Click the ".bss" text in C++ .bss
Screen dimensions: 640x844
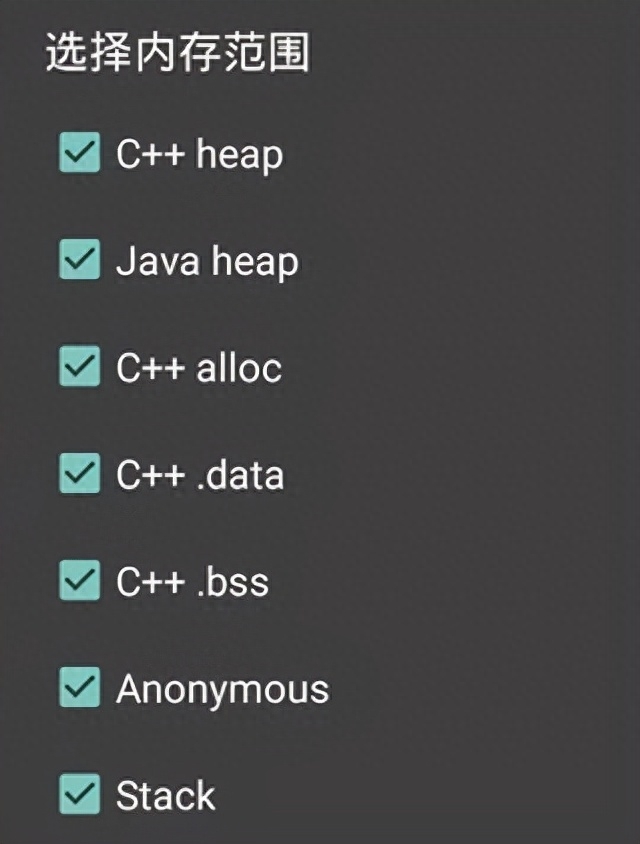pyautogui.click(x=232, y=582)
